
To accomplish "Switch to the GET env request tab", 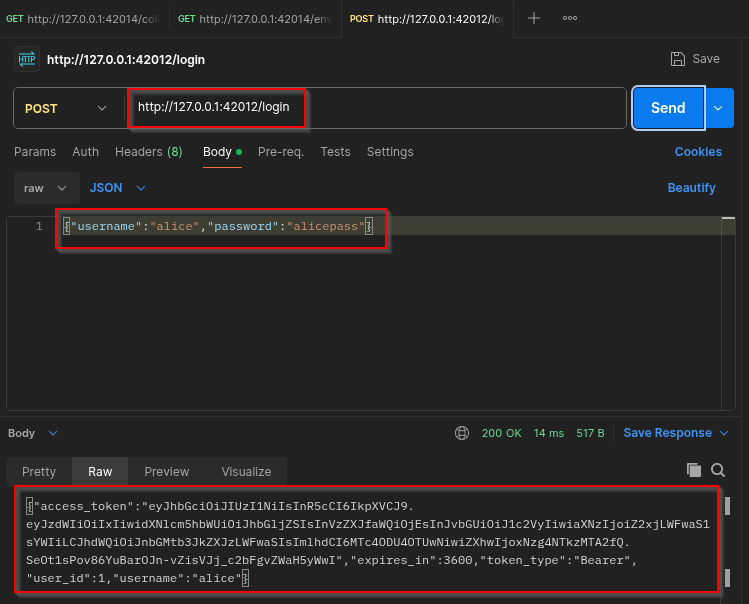I will (255, 19).
